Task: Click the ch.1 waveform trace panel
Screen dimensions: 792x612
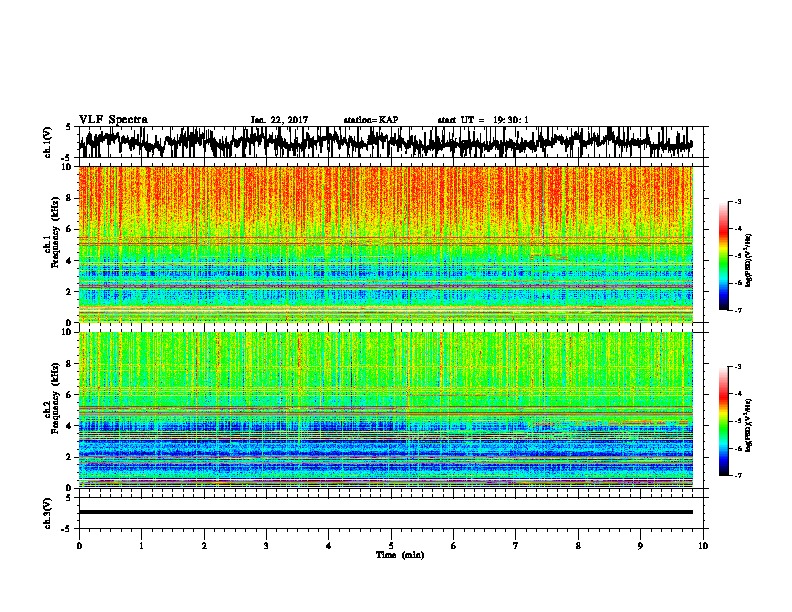Action: (390, 142)
